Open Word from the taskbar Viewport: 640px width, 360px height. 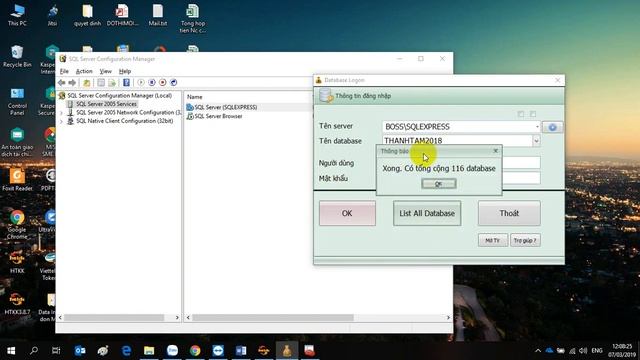point(241,351)
